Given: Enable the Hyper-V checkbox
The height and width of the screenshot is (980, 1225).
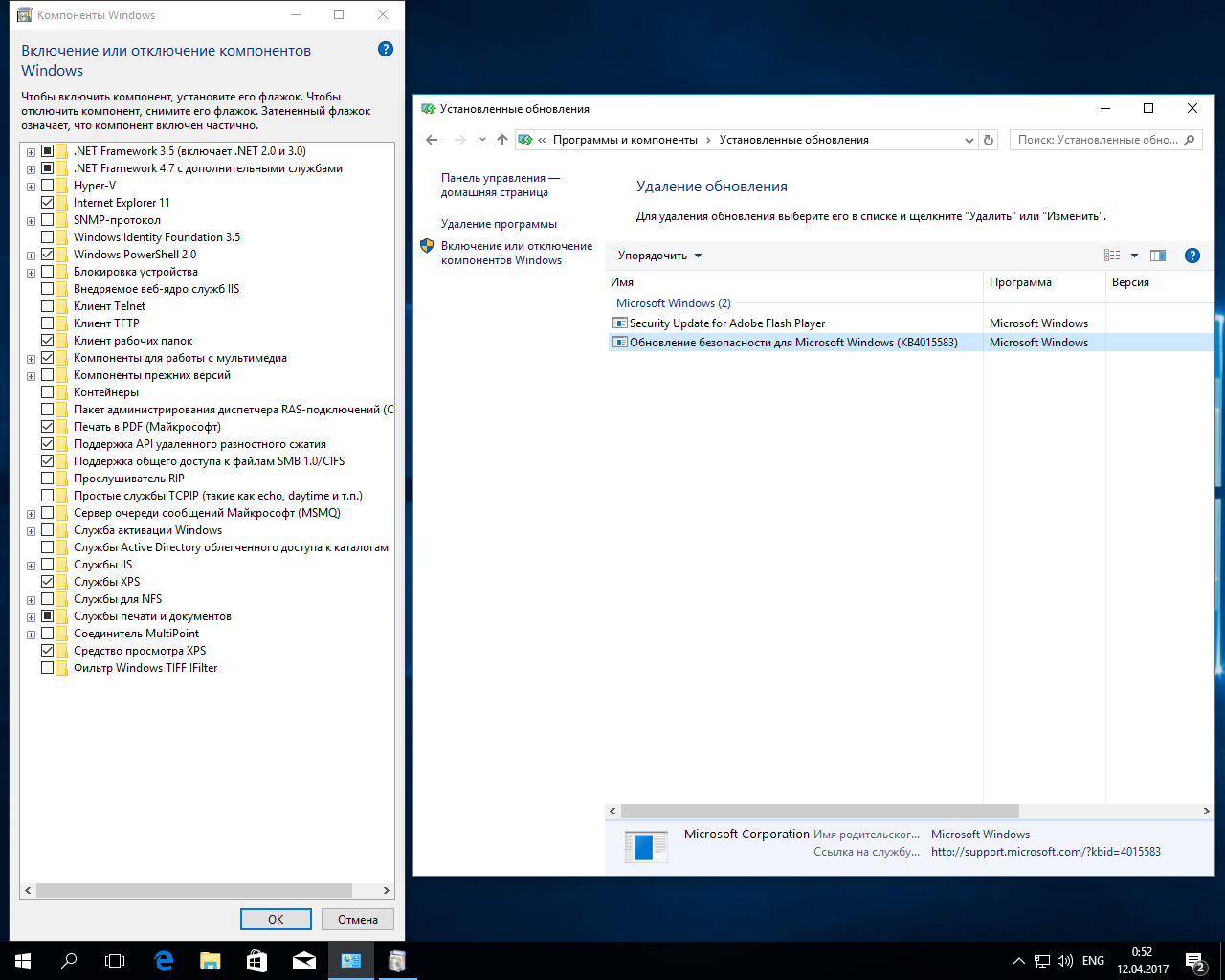Looking at the screenshot, I should pos(47,186).
